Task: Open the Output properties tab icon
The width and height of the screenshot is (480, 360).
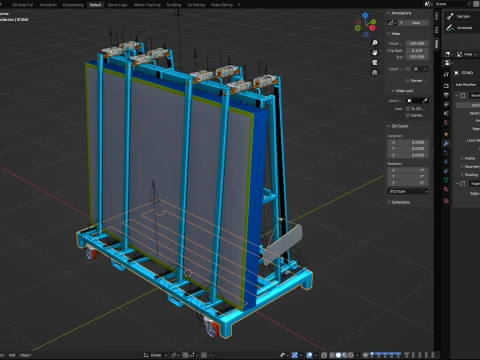Action: 446,95
